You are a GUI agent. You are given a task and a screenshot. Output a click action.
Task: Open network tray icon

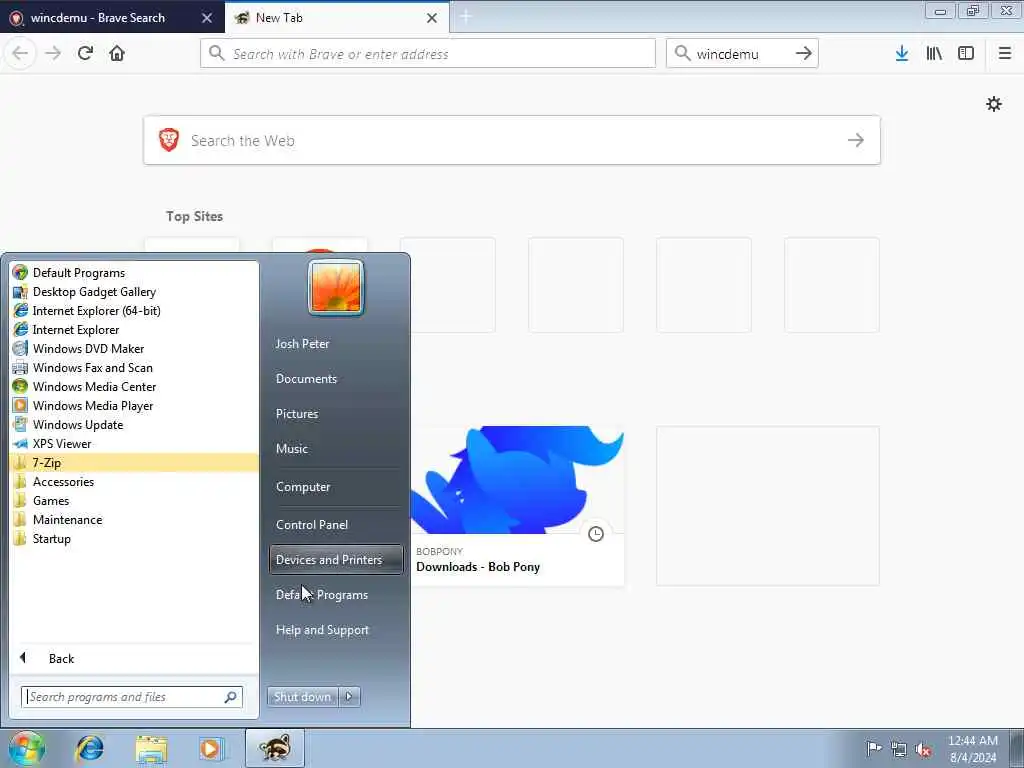899,749
